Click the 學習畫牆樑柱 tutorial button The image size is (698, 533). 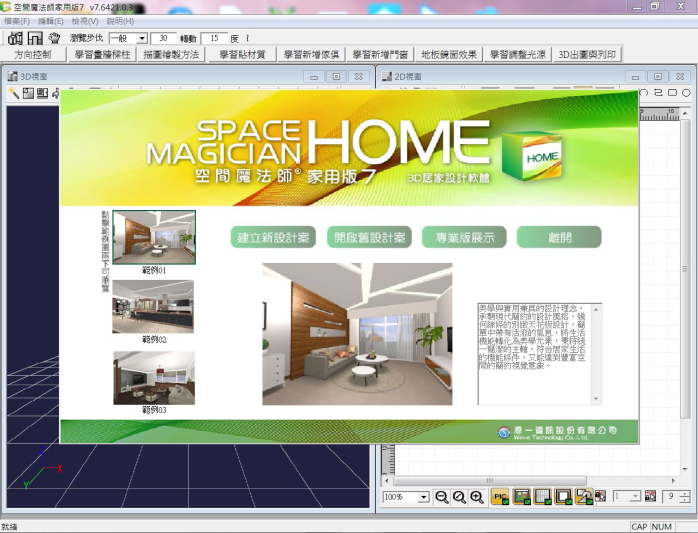pos(102,54)
